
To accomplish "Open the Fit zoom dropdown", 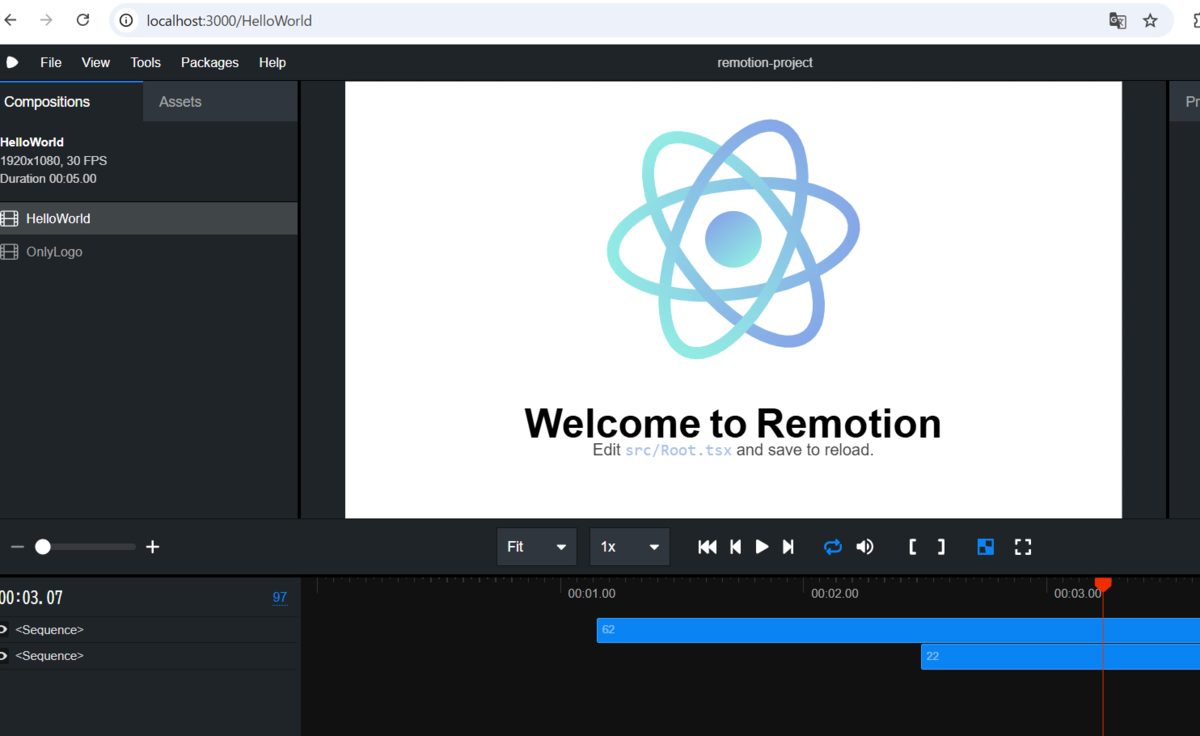I will 537,547.
